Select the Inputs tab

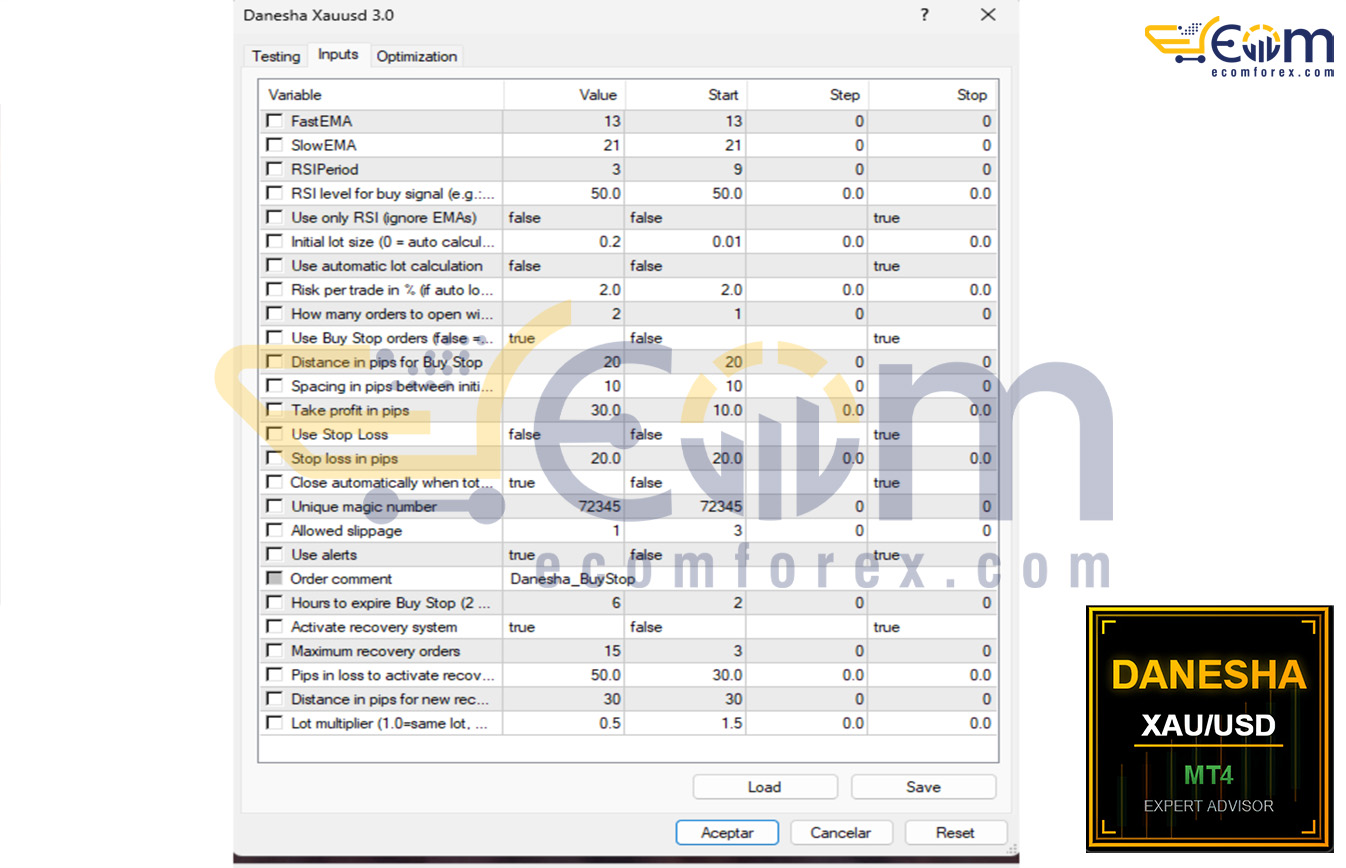click(338, 54)
